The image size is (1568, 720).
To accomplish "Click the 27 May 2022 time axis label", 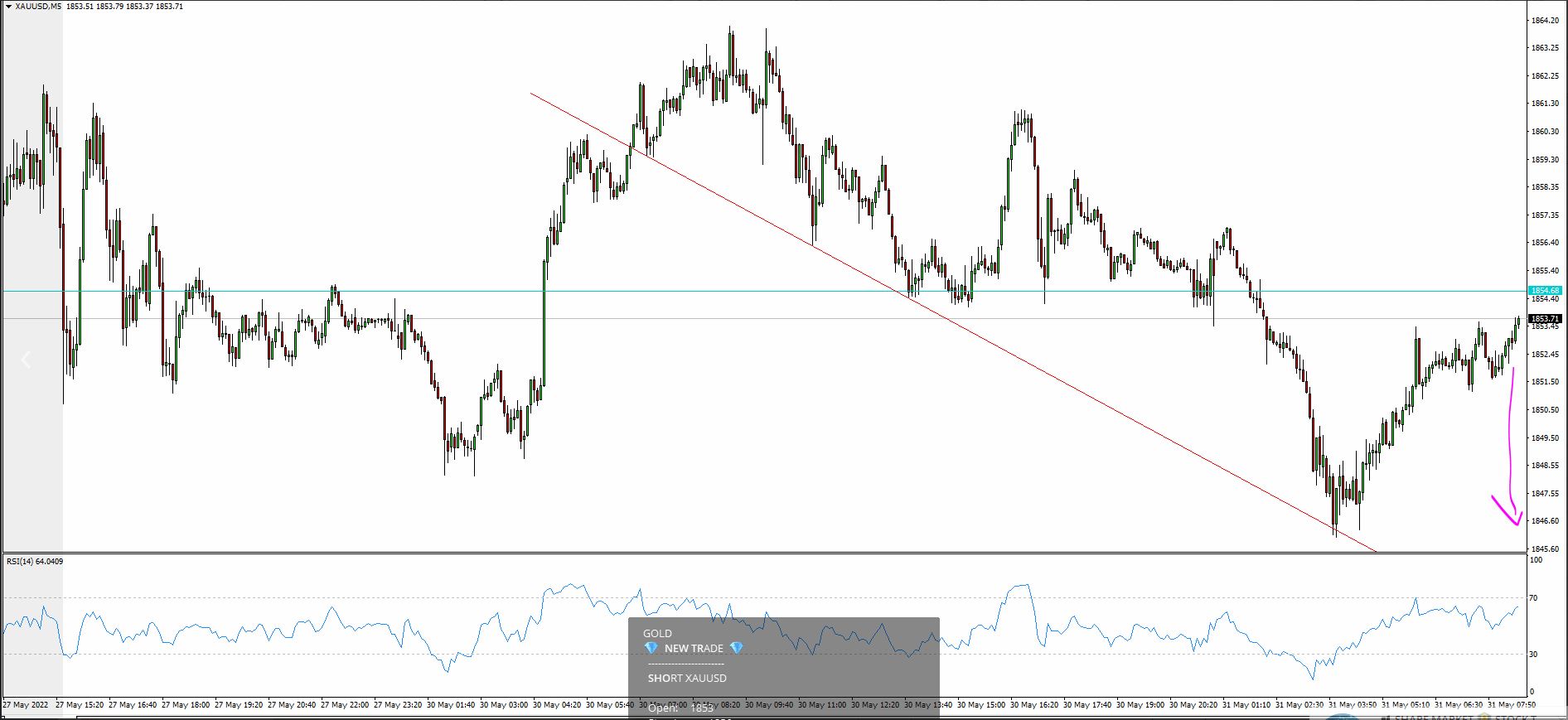I will click(26, 705).
